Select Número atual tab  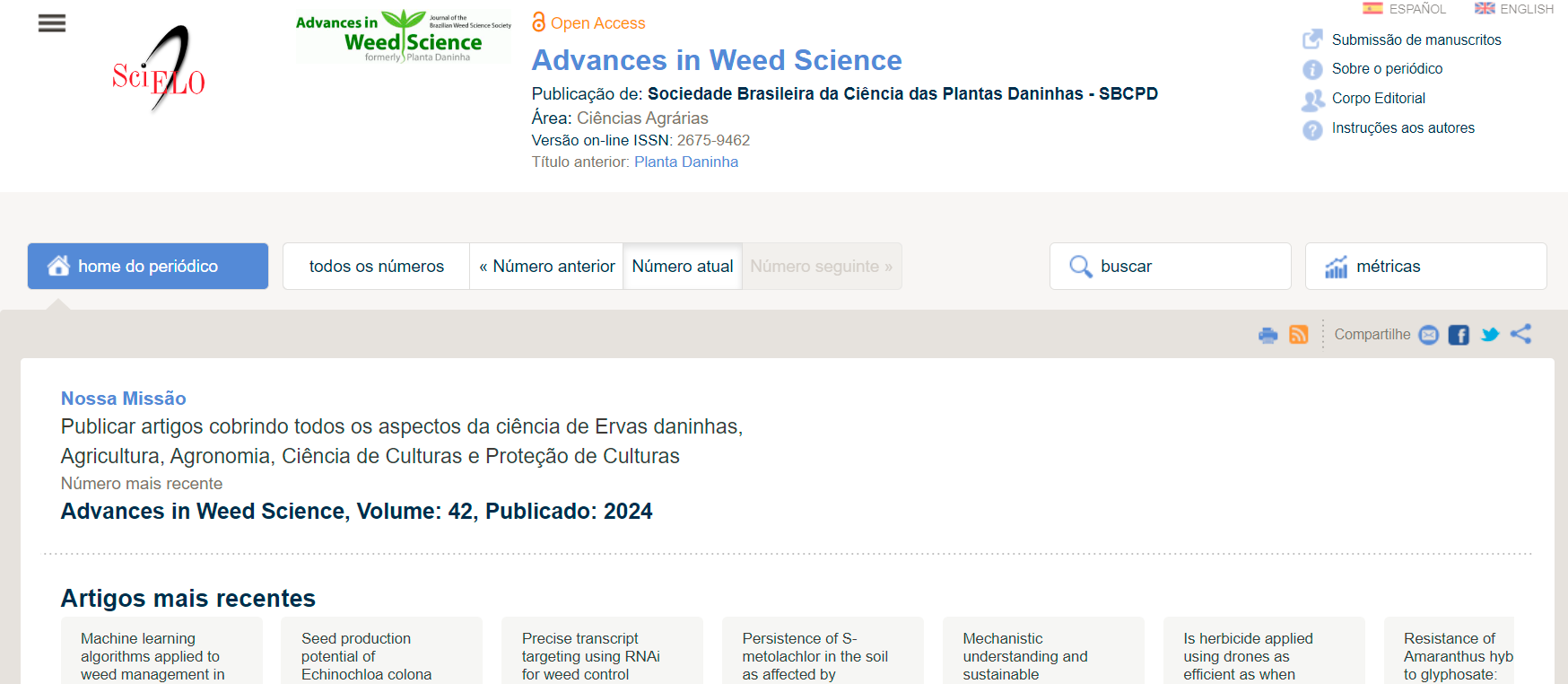pos(683,267)
